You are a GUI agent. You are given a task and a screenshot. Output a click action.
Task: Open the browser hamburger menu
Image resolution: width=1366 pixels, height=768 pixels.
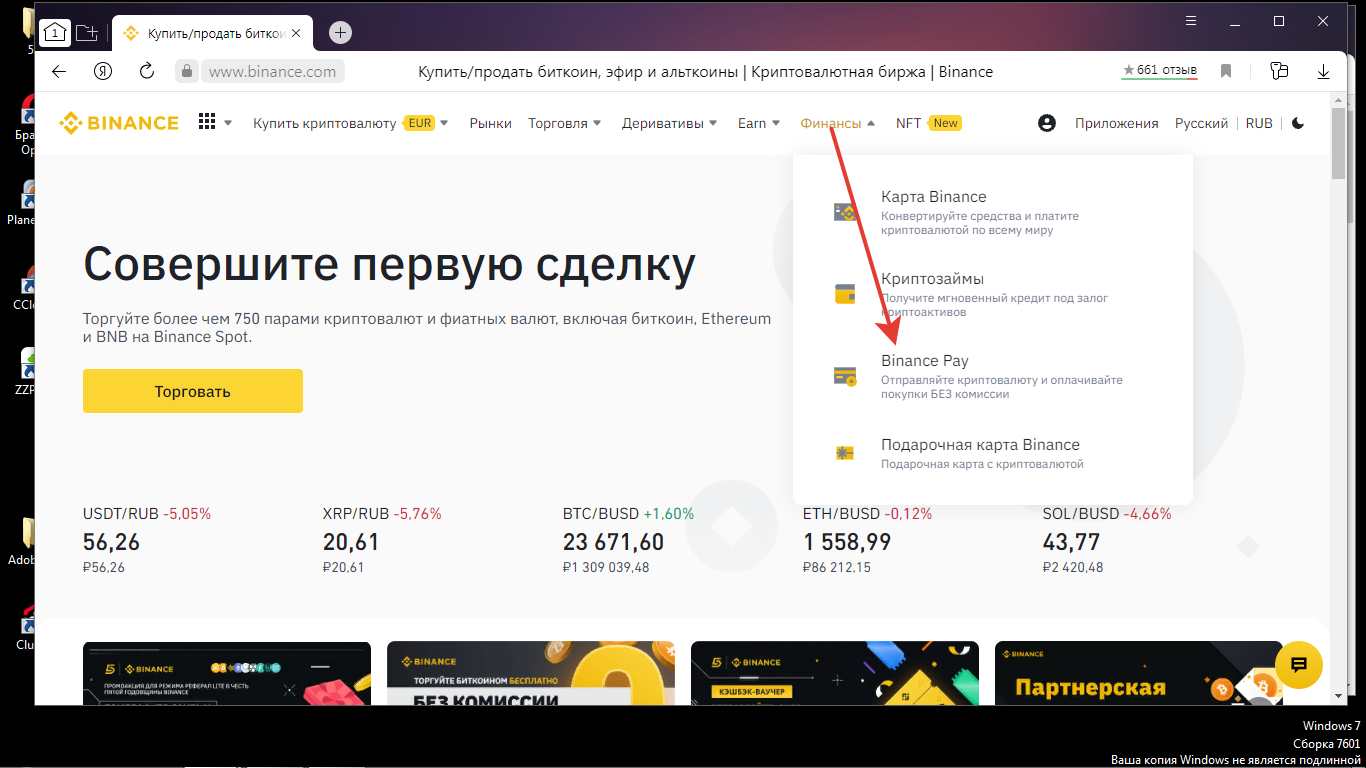point(1190,20)
